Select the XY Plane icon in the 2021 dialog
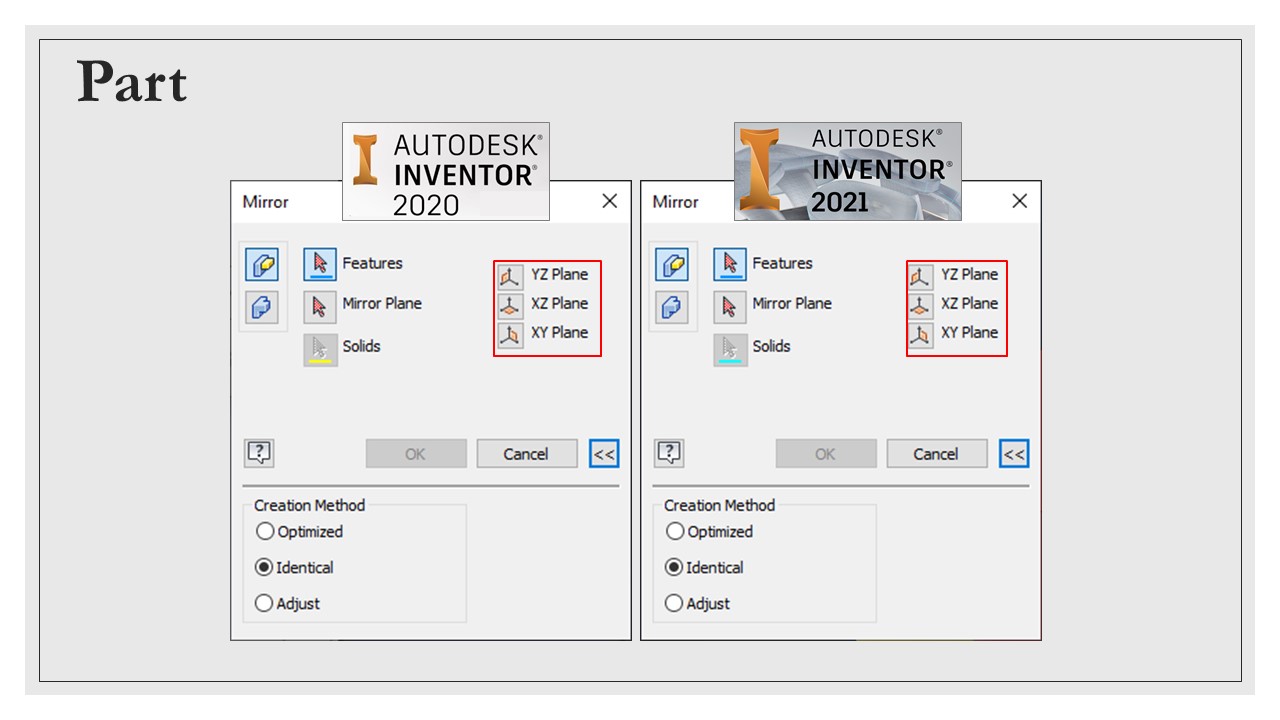The height and width of the screenshot is (720, 1280). tap(919, 334)
